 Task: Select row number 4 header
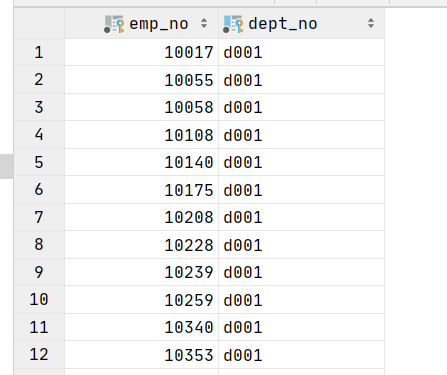[x=39, y=135]
